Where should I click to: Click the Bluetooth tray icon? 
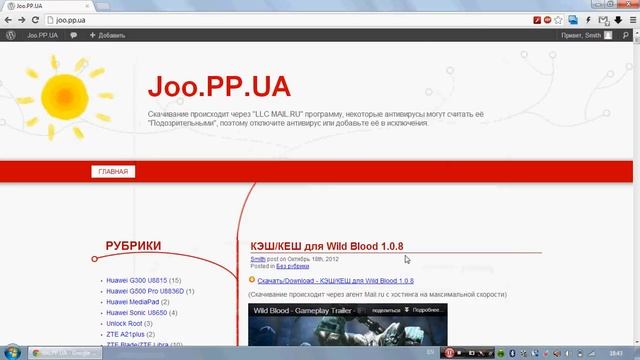pyautogui.click(x=512, y=353)
